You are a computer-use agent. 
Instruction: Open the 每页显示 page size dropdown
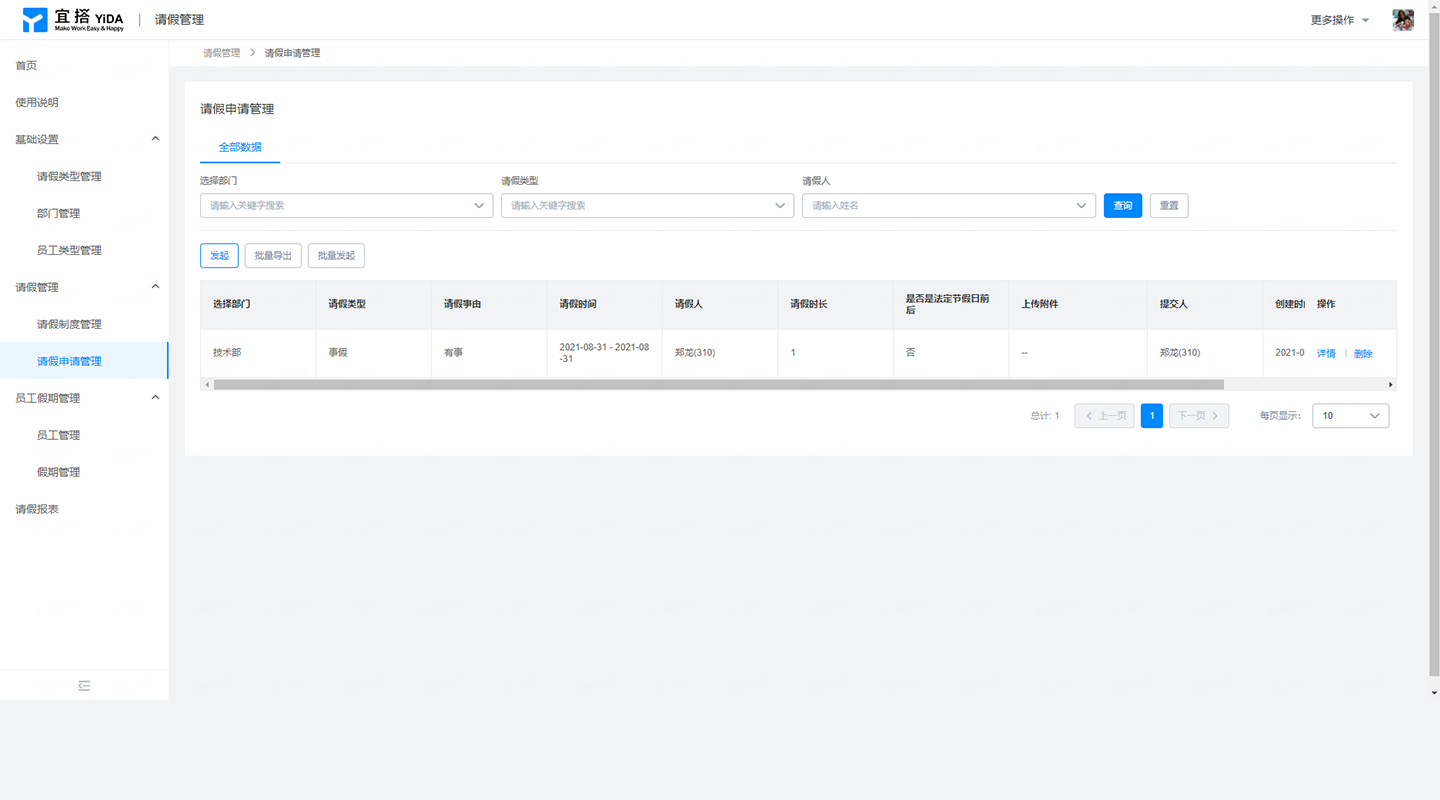[1350, 416]
